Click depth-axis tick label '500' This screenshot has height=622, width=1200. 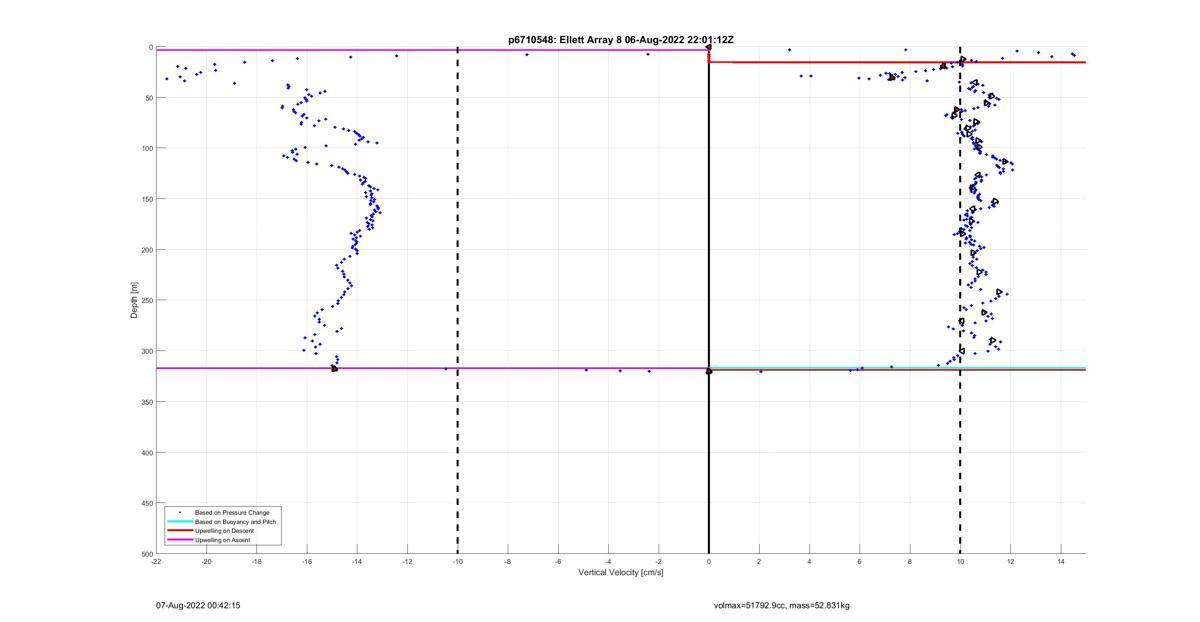click(146, 554)
